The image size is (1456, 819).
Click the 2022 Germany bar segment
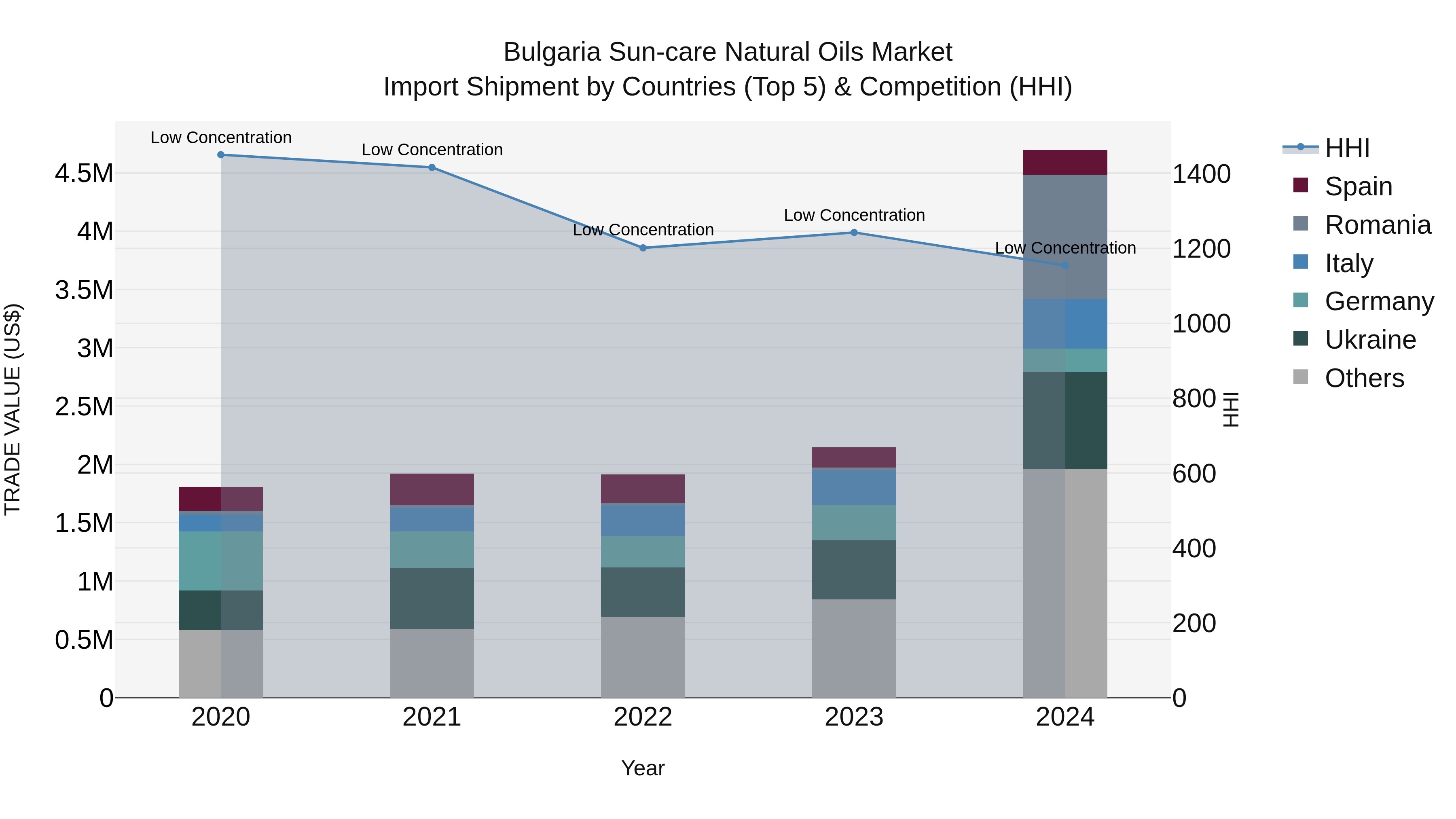[x=643, y=552]
